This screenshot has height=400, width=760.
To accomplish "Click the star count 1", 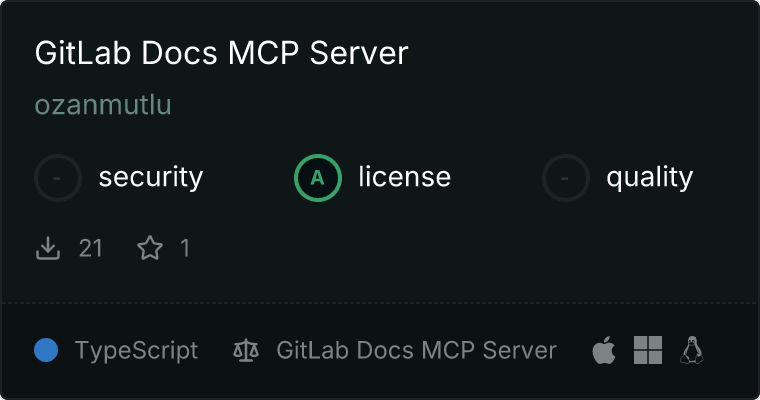I will pos(185,248).
